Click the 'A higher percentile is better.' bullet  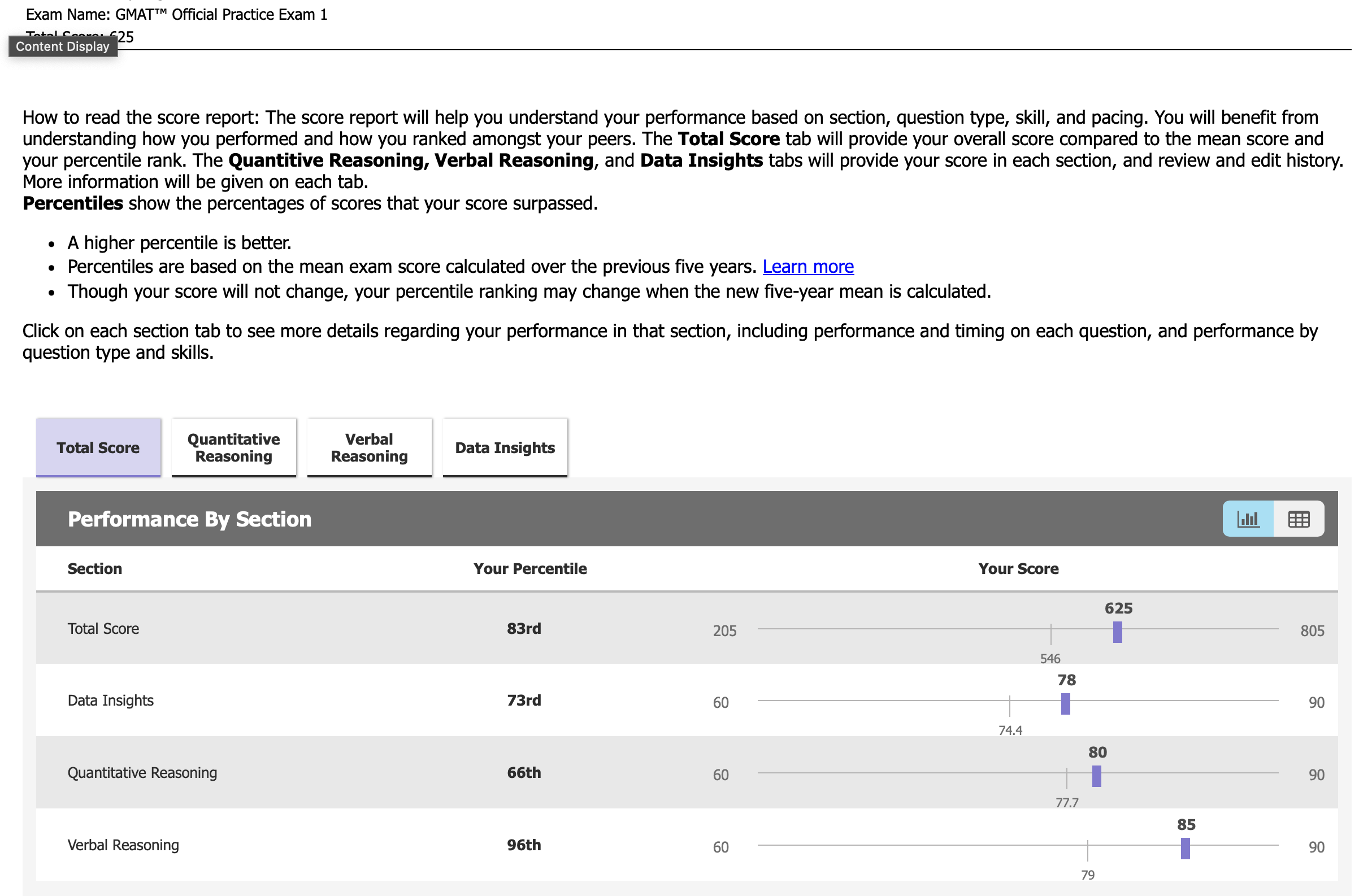click(x=179, y=243)
